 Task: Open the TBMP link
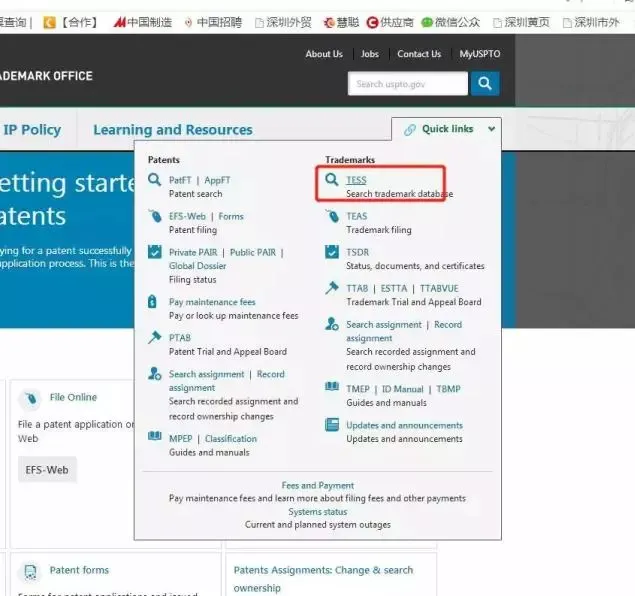coord(448,389)
